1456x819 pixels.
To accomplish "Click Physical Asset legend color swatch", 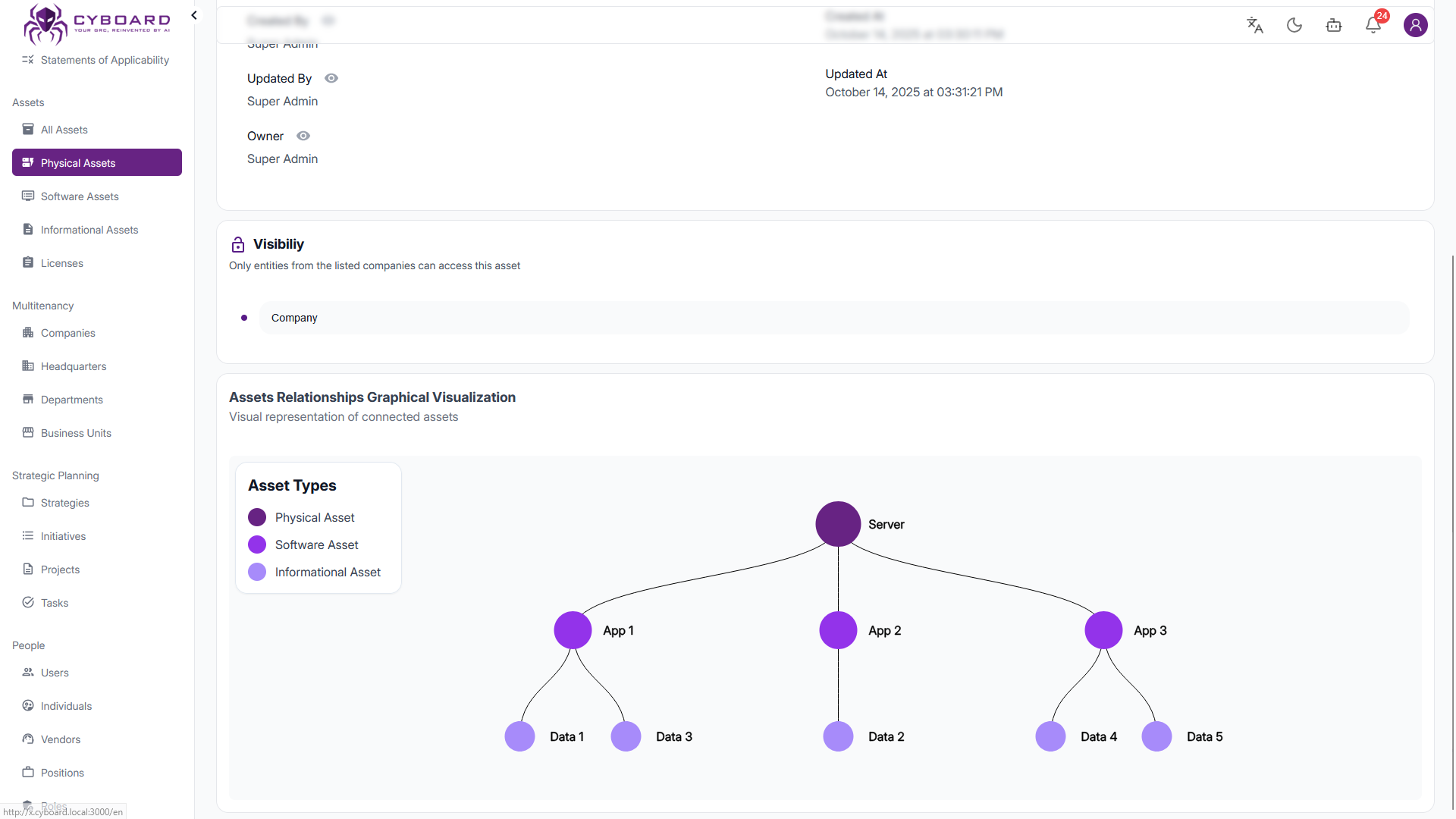I will pos(257,517).
